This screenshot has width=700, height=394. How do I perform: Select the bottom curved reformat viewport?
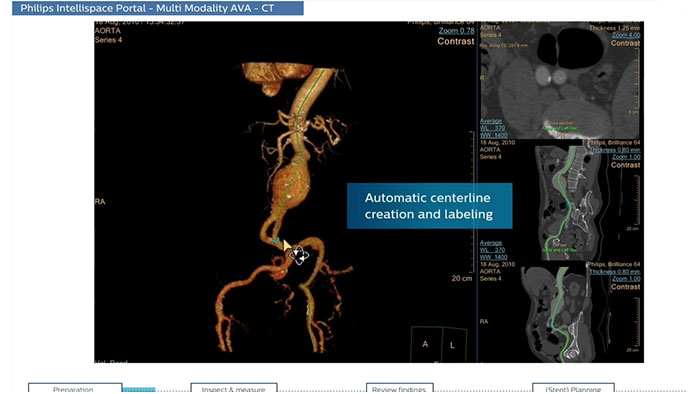[560, 312]
